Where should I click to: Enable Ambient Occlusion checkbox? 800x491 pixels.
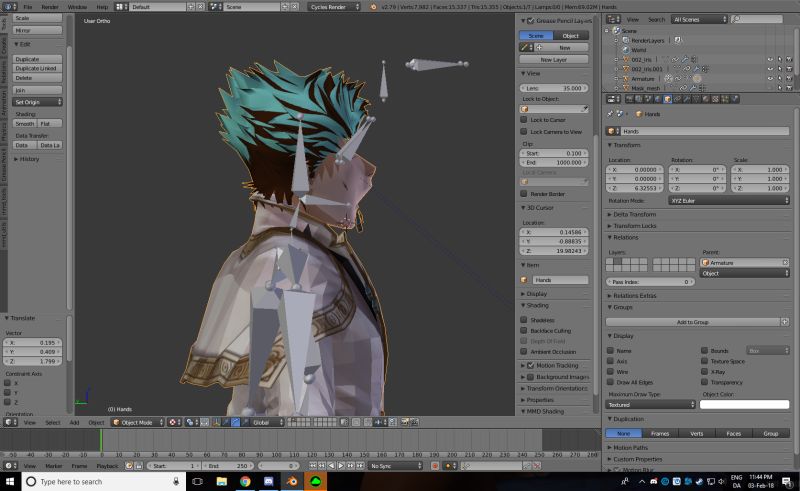point(523,351)
